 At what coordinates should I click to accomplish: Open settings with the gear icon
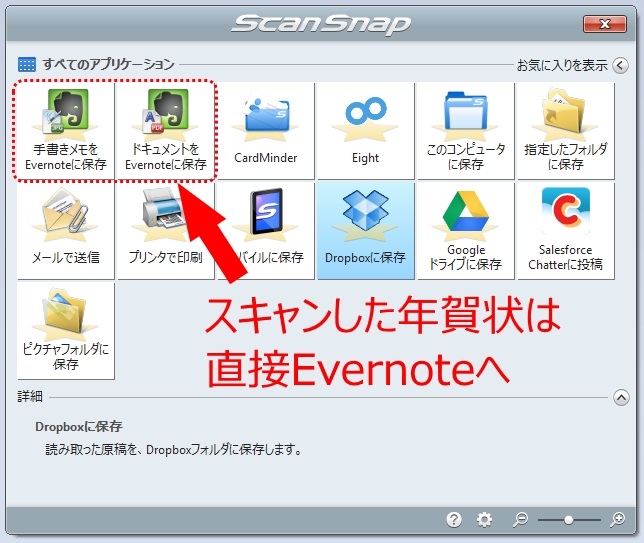click(x=484, y=520)
